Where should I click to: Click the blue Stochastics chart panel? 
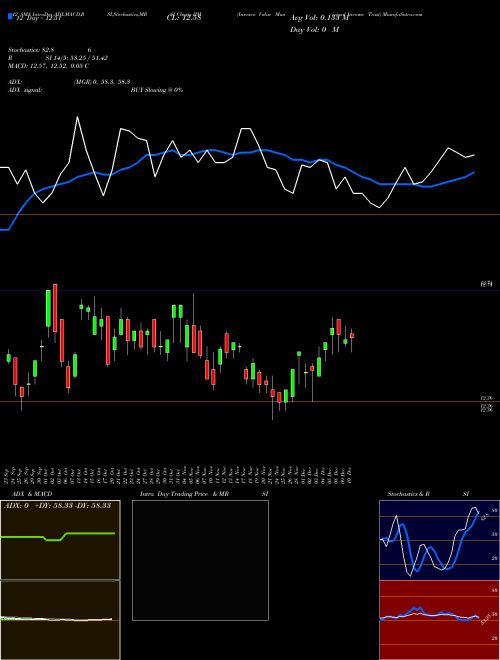click(x=439, y=540)
